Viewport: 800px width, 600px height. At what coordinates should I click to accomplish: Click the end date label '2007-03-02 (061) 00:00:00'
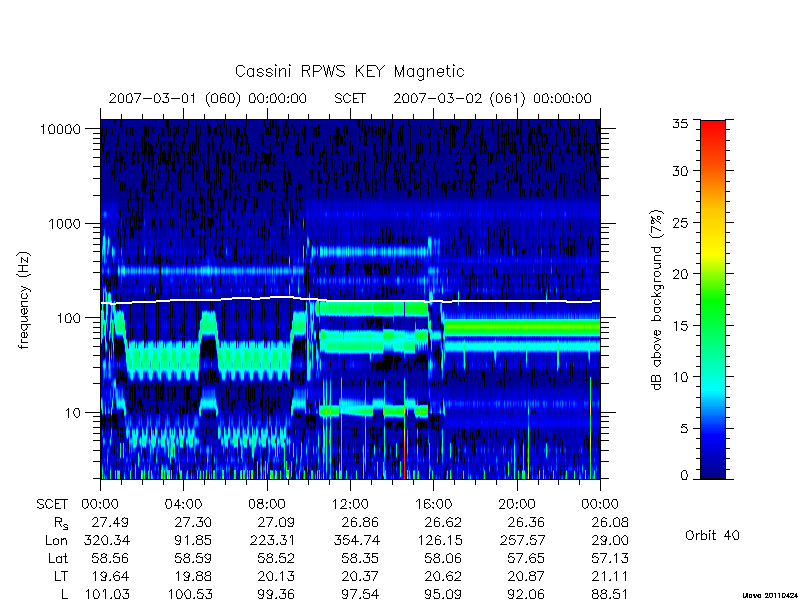(x=492, y=98)
